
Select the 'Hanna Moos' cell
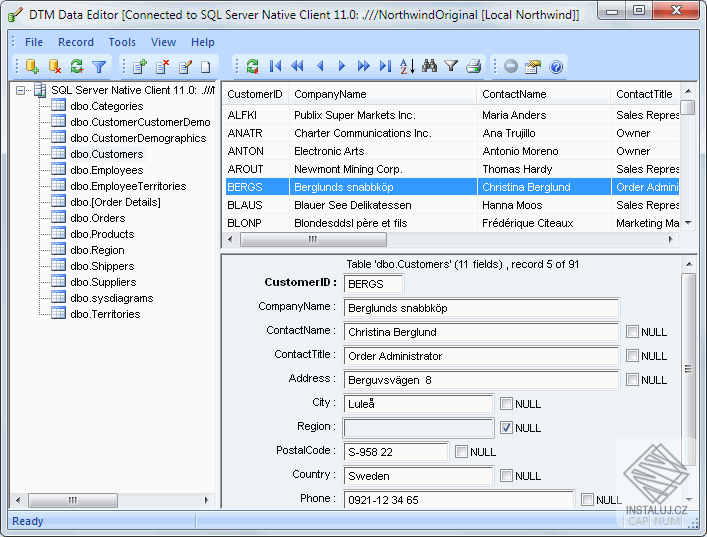point(543,205)
